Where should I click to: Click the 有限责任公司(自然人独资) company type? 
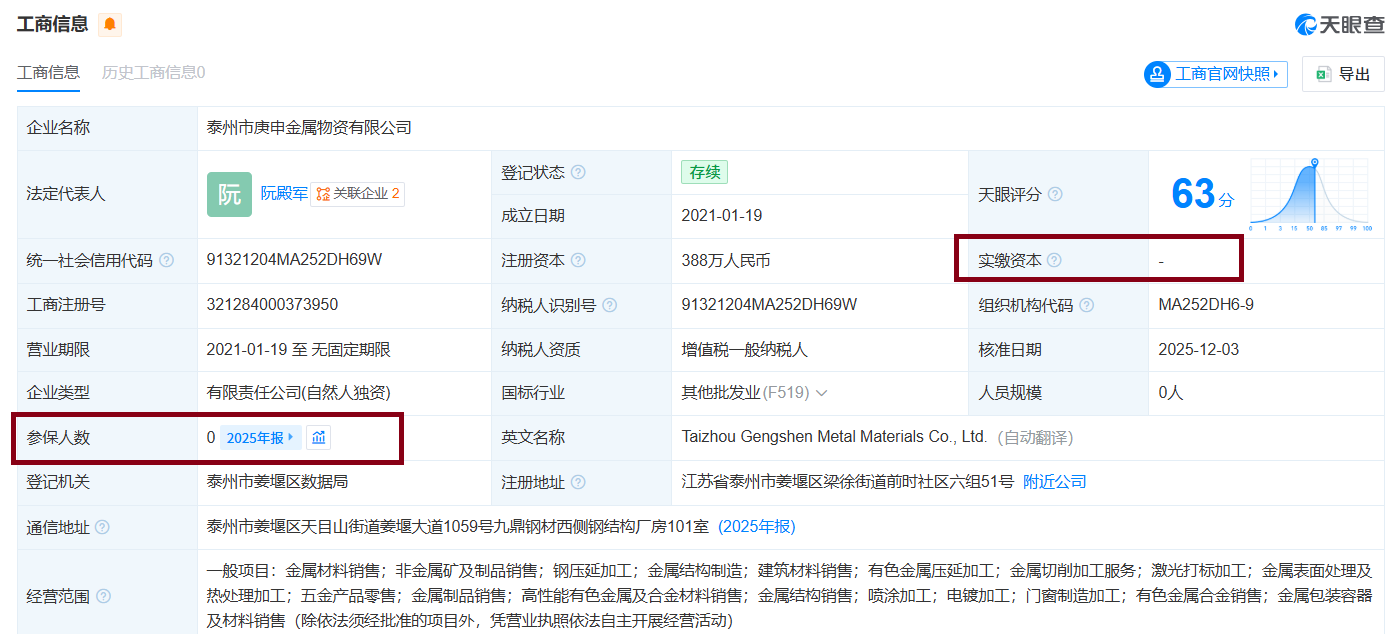pyautogui.click(x=298, y=393)
